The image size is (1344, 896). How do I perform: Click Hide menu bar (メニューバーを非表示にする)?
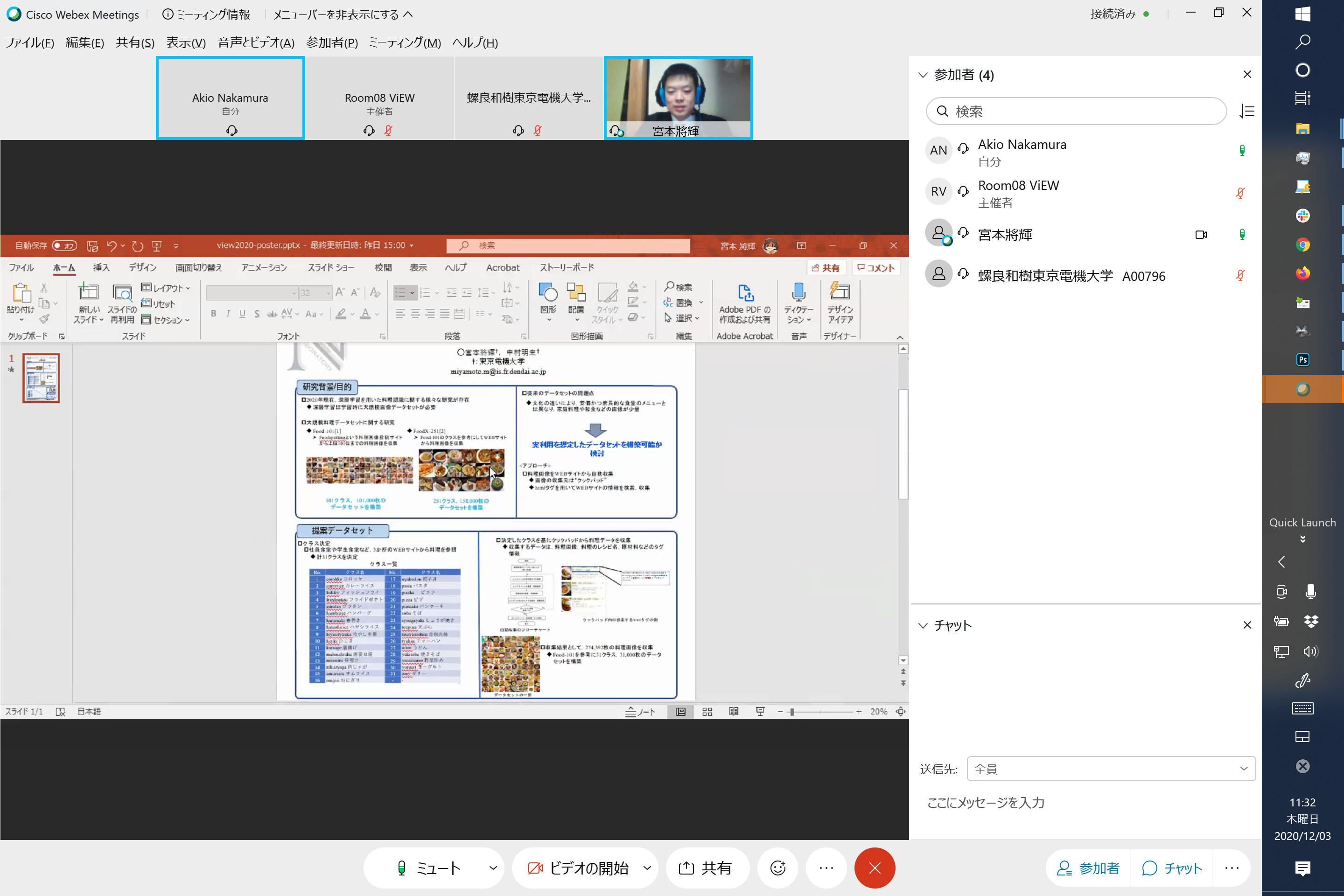point(343,14)
